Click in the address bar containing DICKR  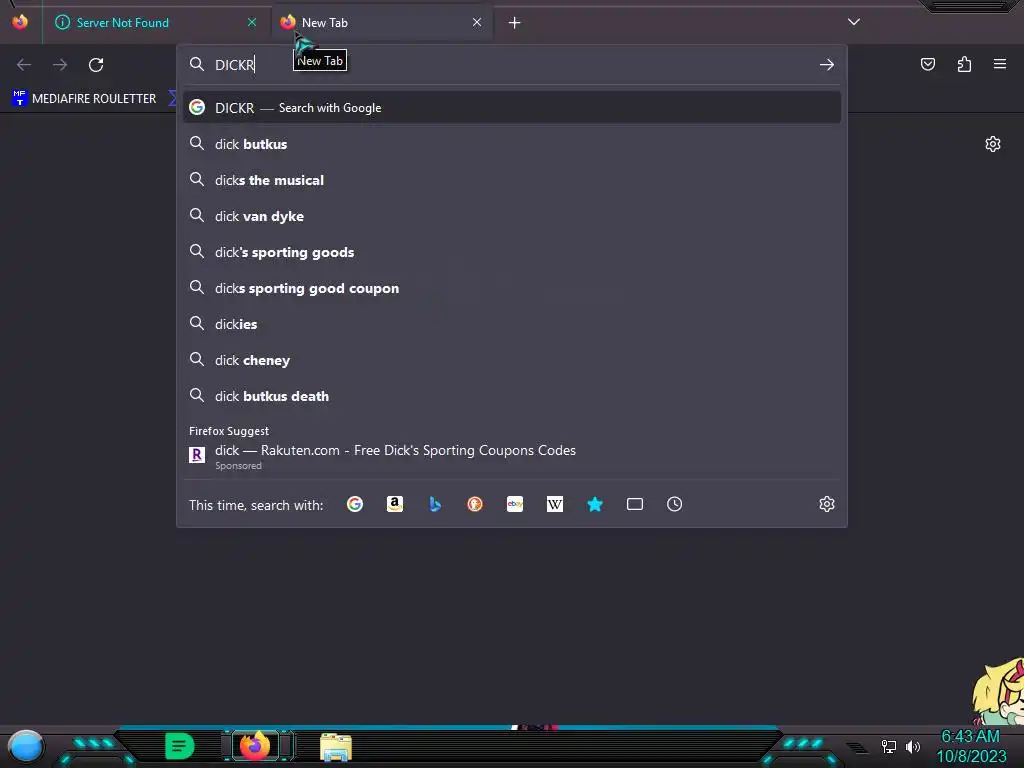click(x=512, y=65)
